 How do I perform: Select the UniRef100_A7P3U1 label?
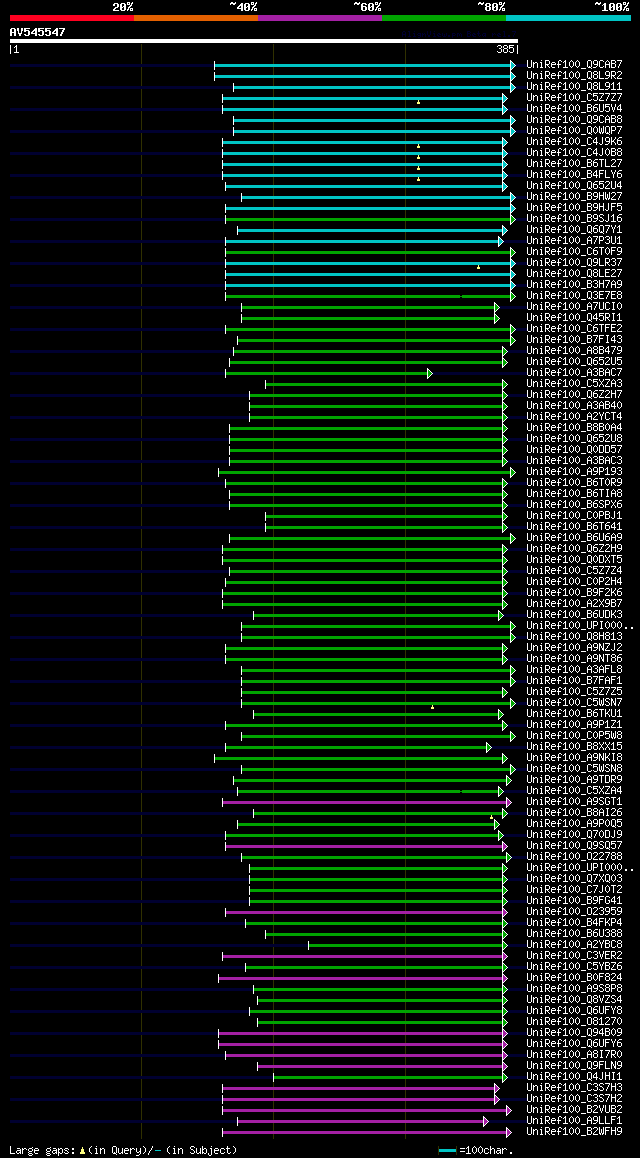coord(574,241)
